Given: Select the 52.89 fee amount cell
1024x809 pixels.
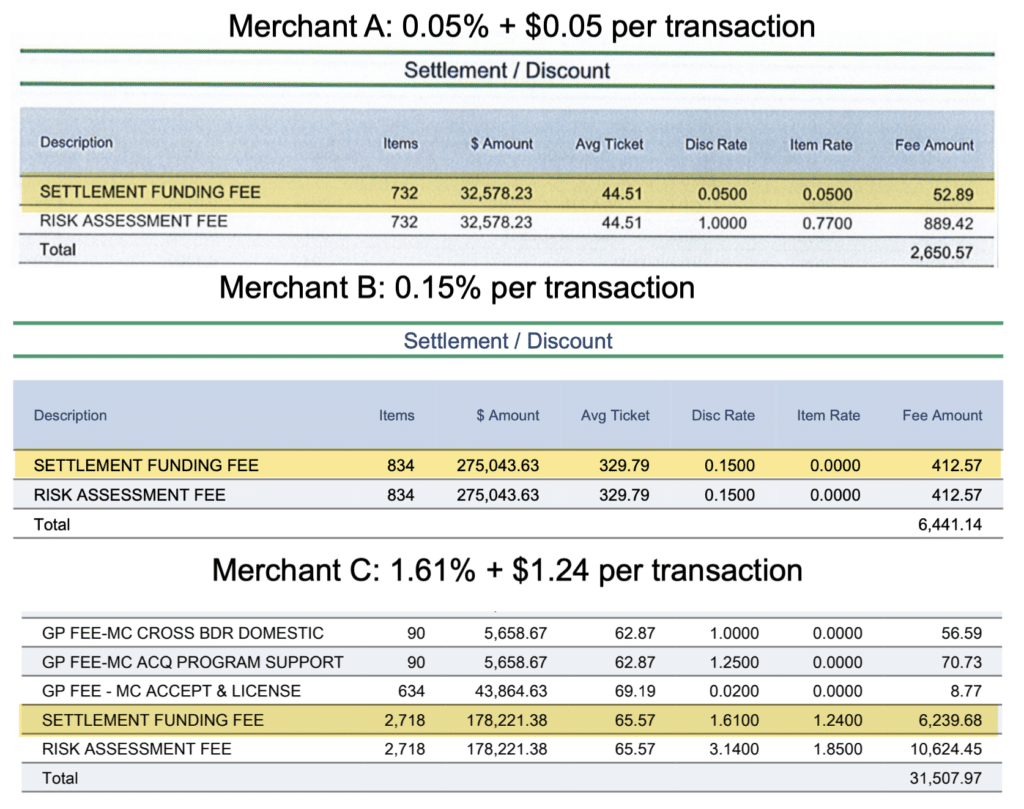Looking at the screenshot, I should point(953,193).
